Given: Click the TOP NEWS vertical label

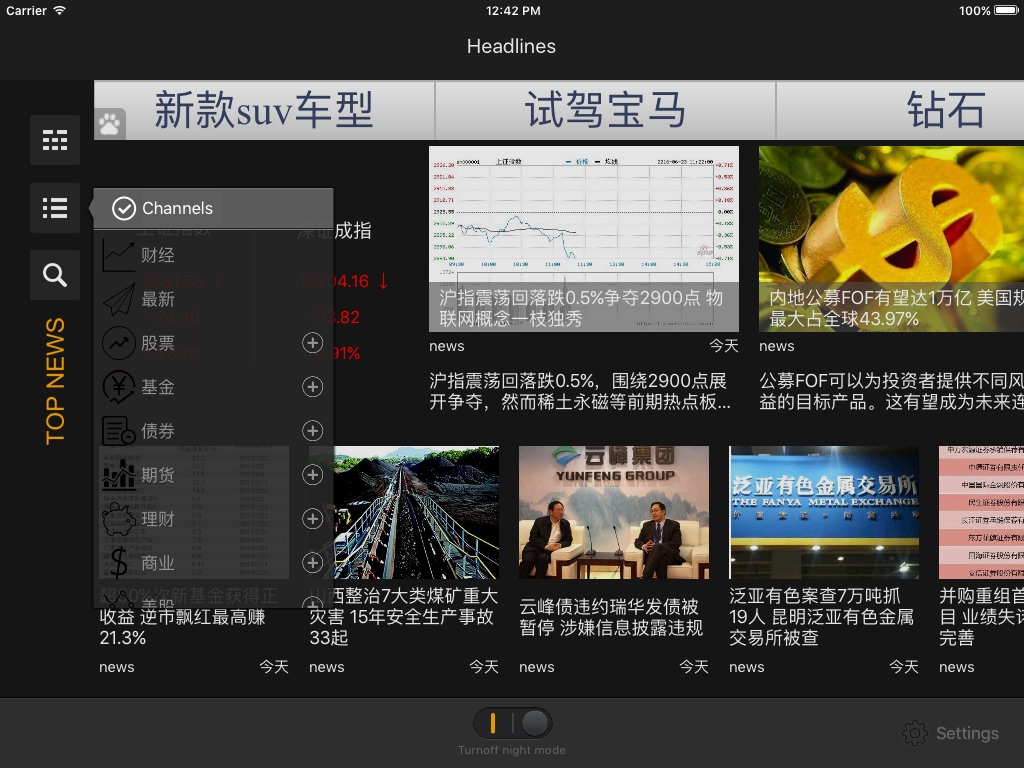Looking at the screenshot, I should click(55, 380).
